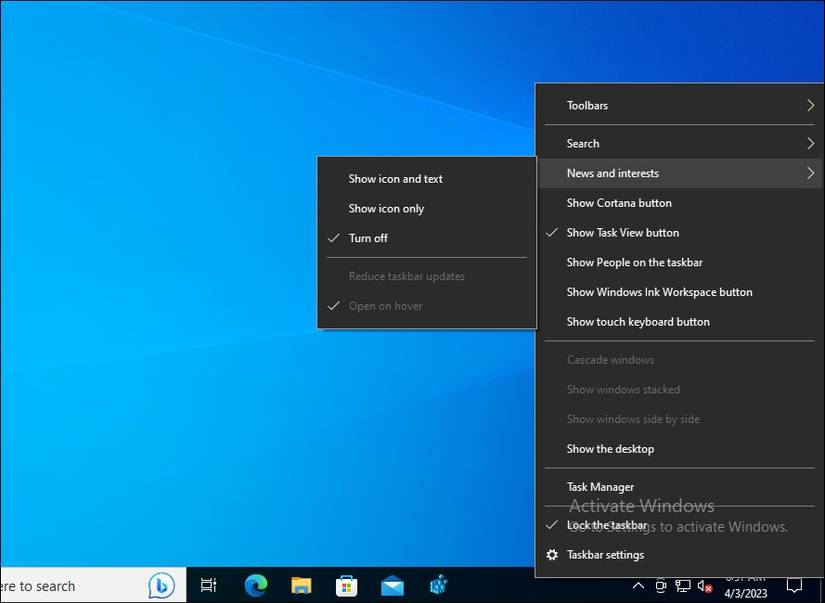Viewport: 825px width, 603px height.
Task: Click the muted volume tray icon
Action: pyautogui.click(x=705, y=586)
